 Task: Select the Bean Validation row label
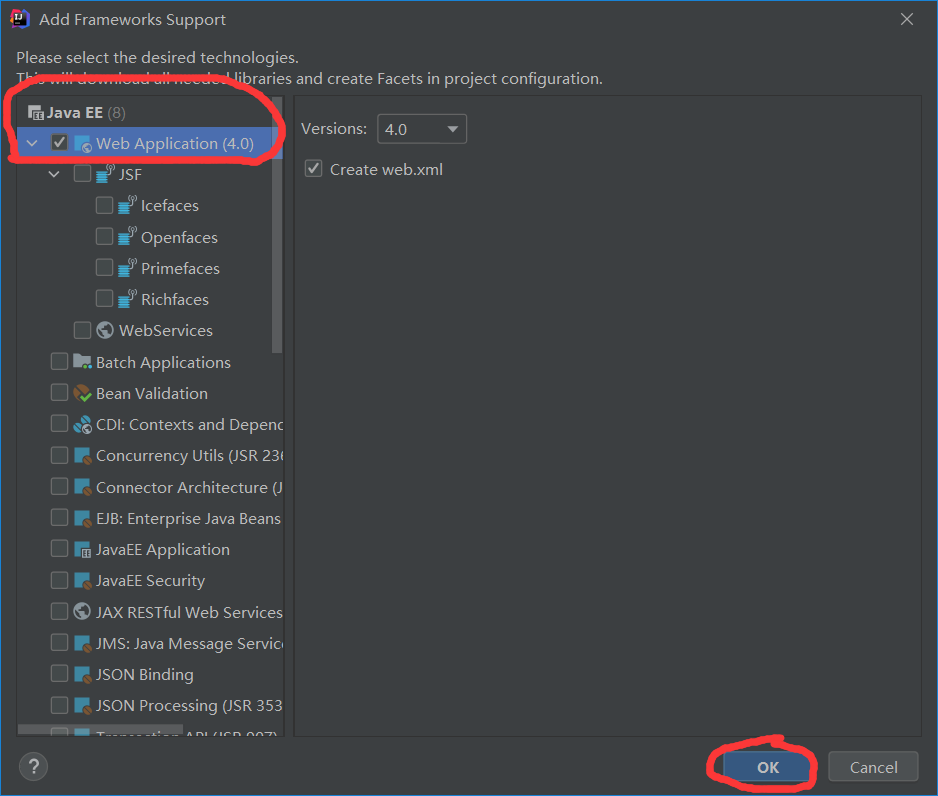click(152, 394)
